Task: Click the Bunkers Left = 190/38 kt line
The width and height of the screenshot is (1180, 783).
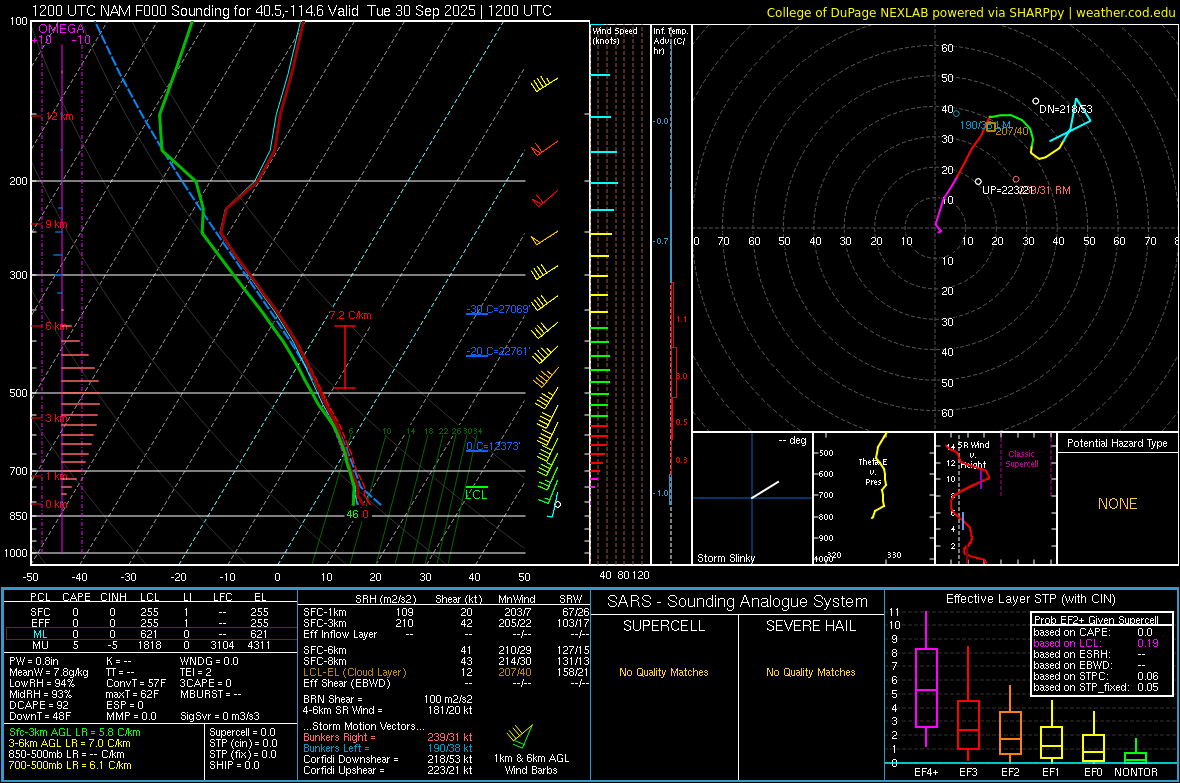Action: (388, 748)
